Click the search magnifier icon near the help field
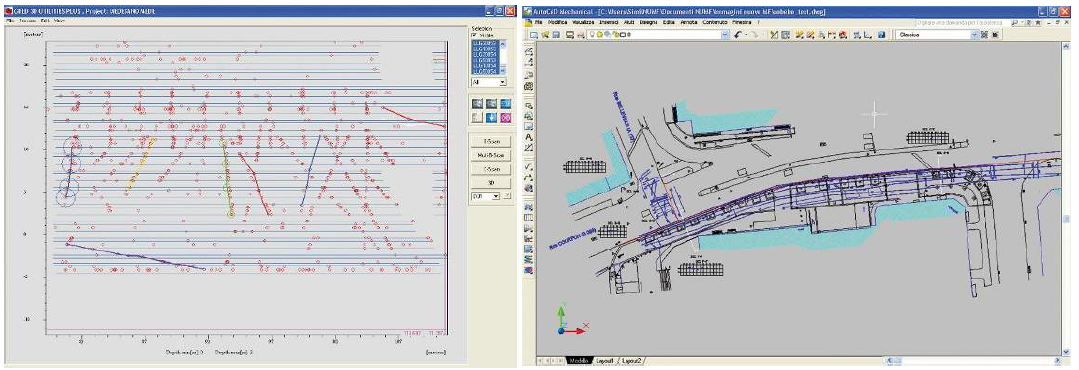 tap(1014, 23)
